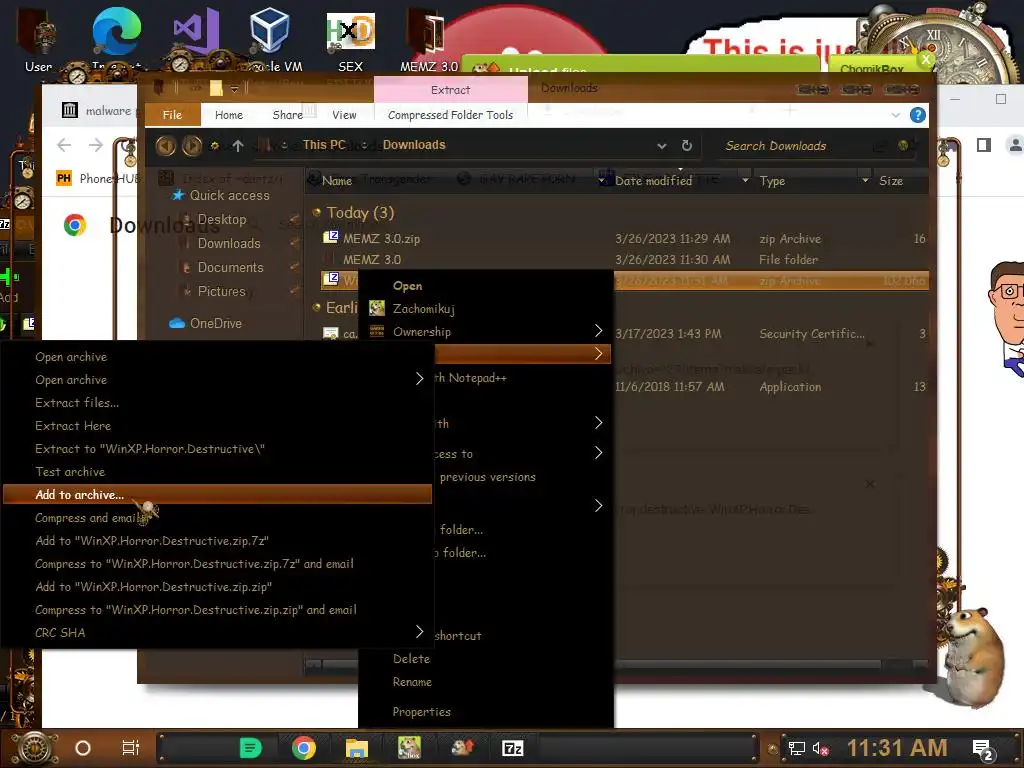
Task: Refresh the Downloads folder view
Action: [686, 146]
